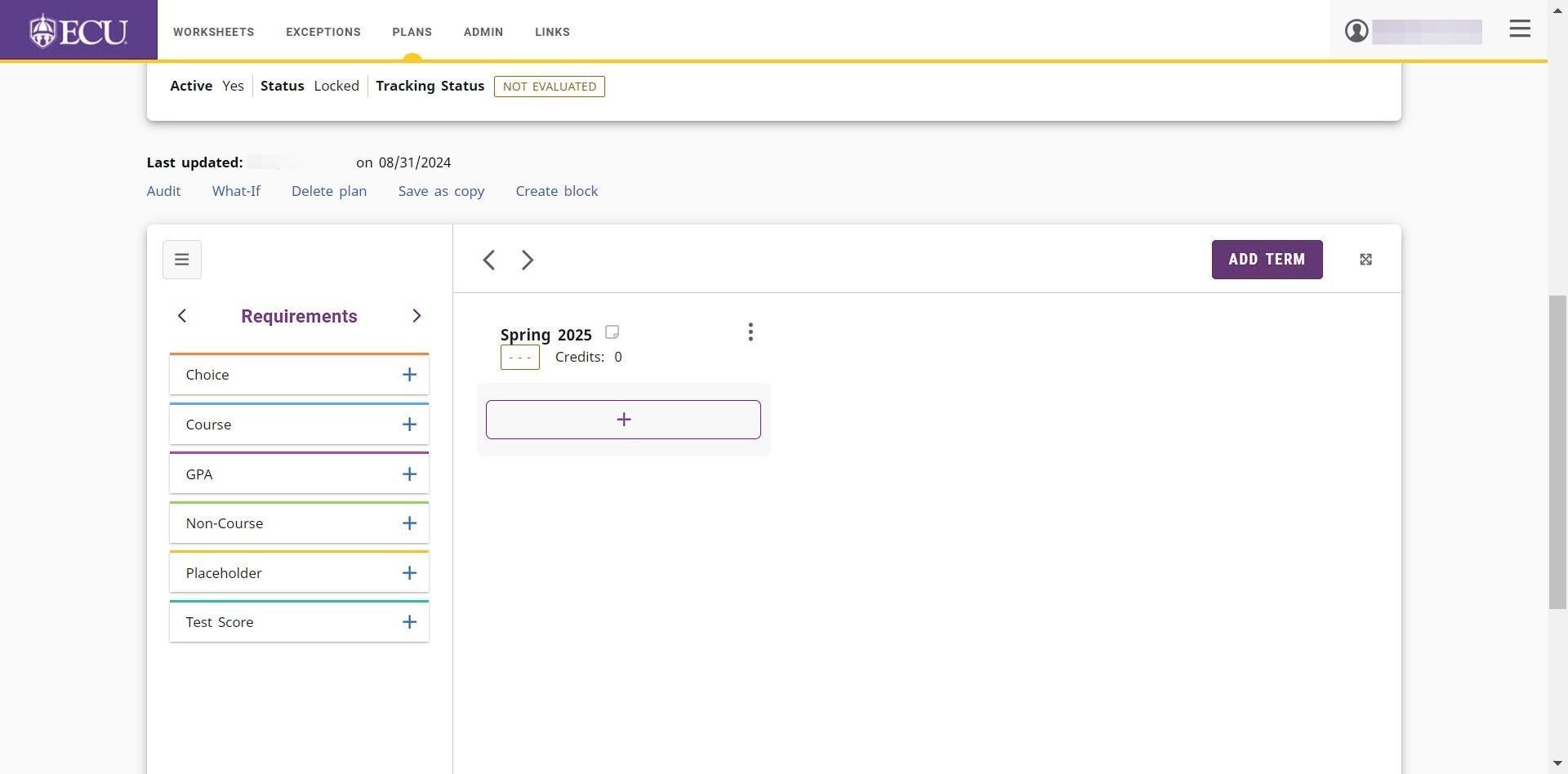Go to the next Requirements panel section
The height and width of the screenshot is (774, 1568).
(x=416, y=316)
